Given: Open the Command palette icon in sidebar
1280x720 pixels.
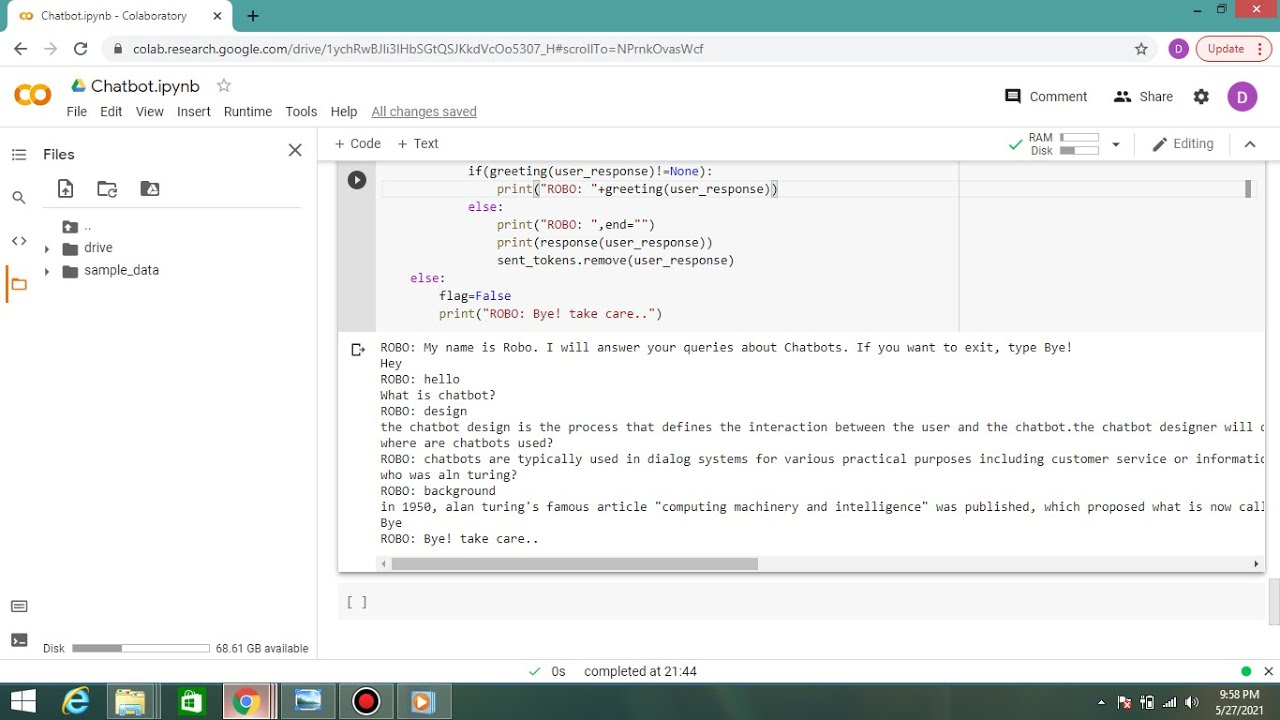Looking at the screenshot, I should (x=18, y=607).
